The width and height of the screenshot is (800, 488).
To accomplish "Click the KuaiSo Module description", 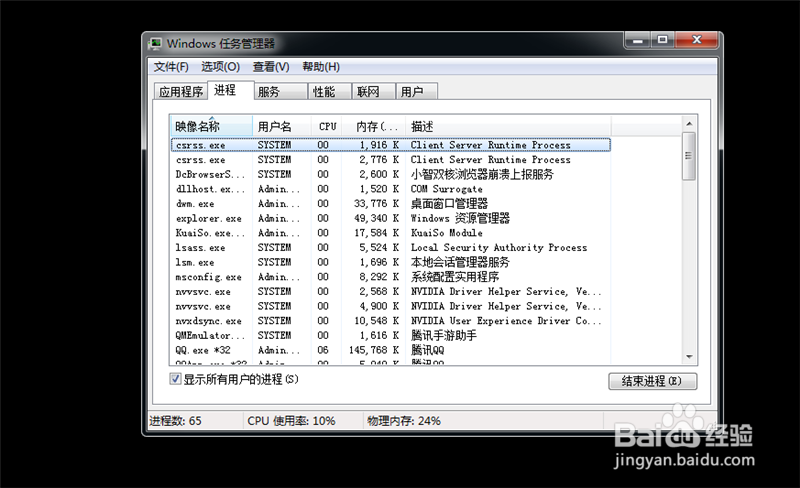I will pyautogui.click(x=446, y=233).
